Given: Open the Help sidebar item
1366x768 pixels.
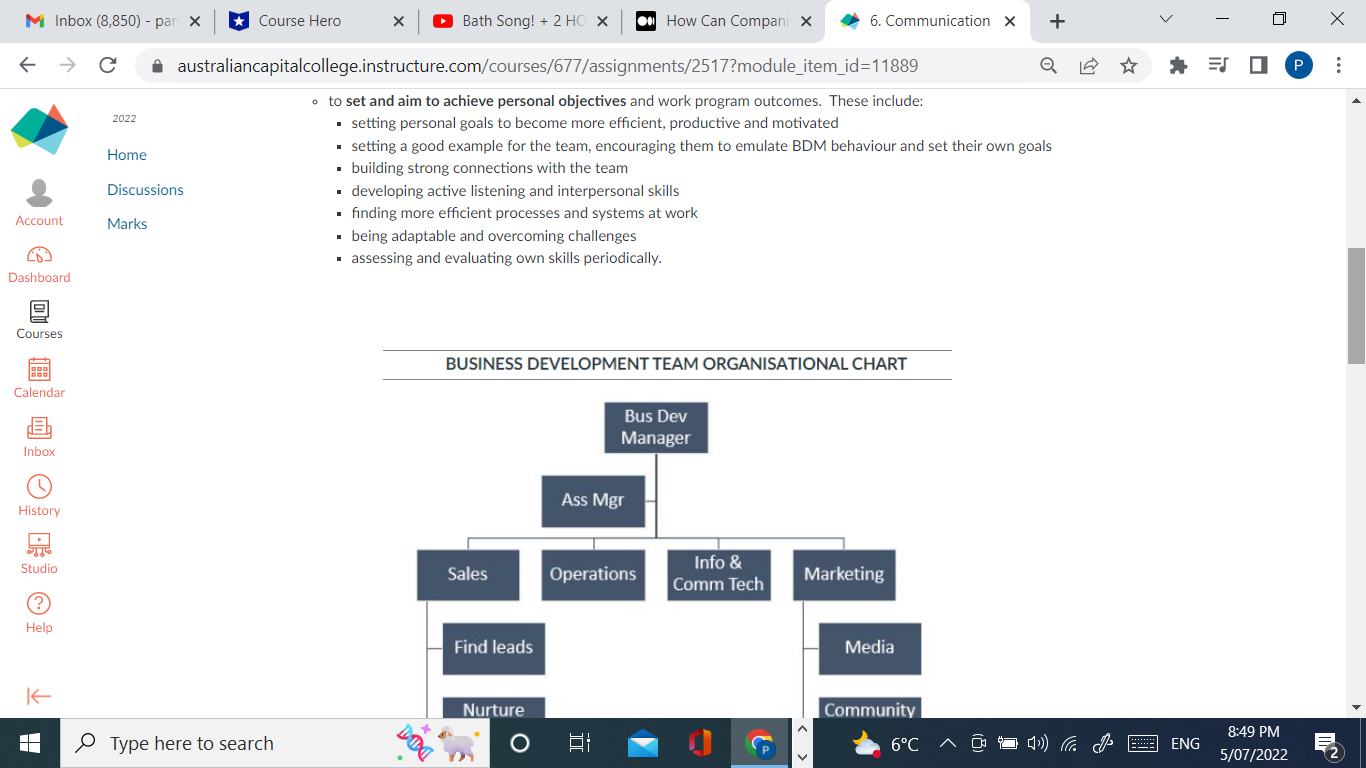Looking at the screenshot, I should [39, 613].
